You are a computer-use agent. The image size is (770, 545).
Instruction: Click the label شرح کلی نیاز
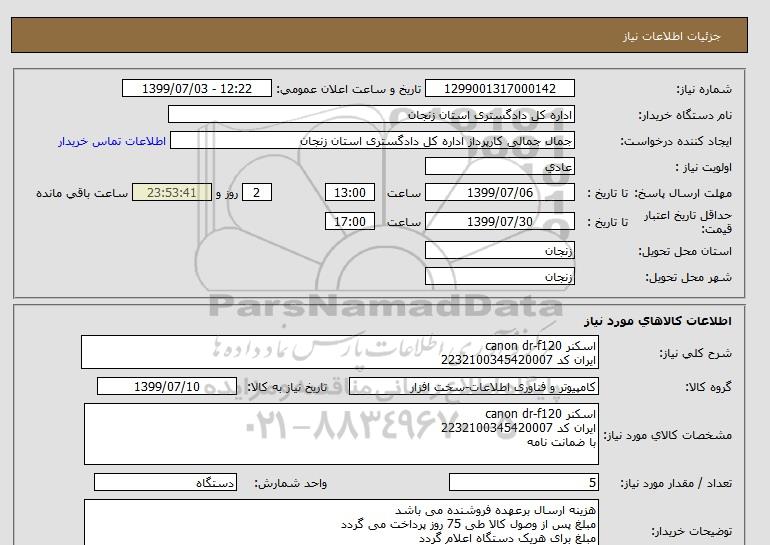[x=695, y=353]
